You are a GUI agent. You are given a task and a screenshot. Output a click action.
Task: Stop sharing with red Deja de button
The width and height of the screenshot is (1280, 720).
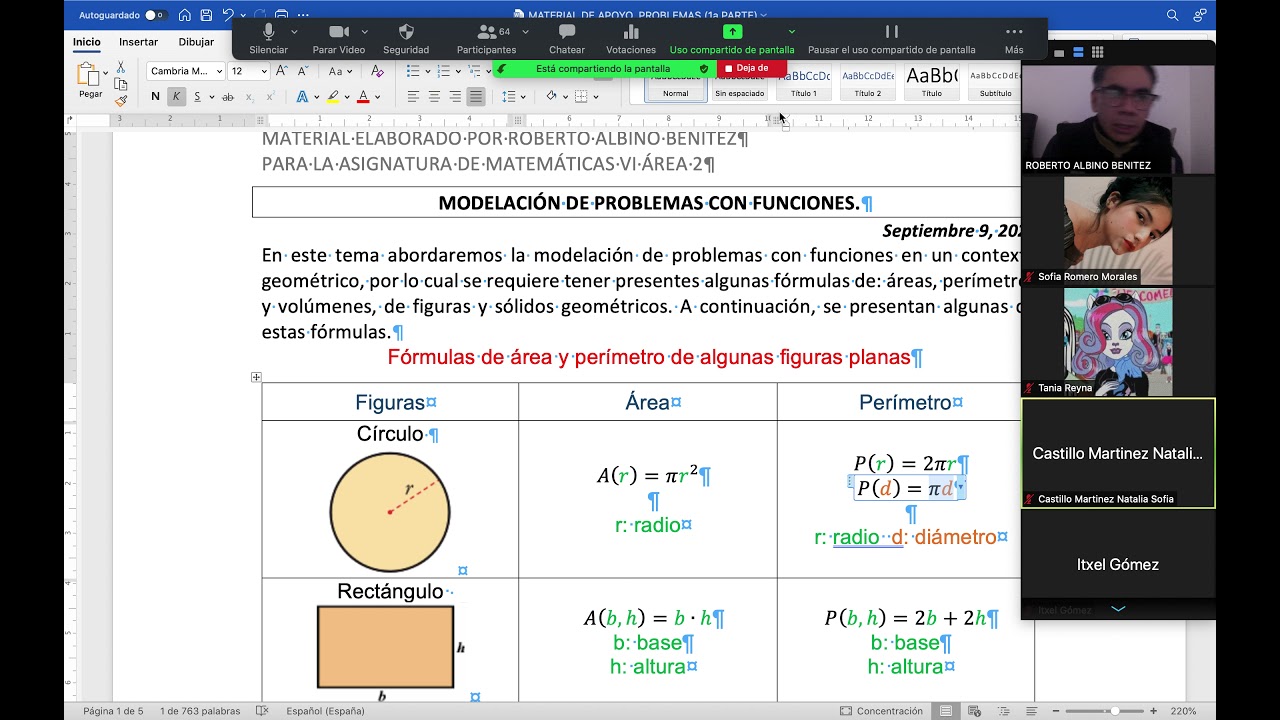click(752, 68)
